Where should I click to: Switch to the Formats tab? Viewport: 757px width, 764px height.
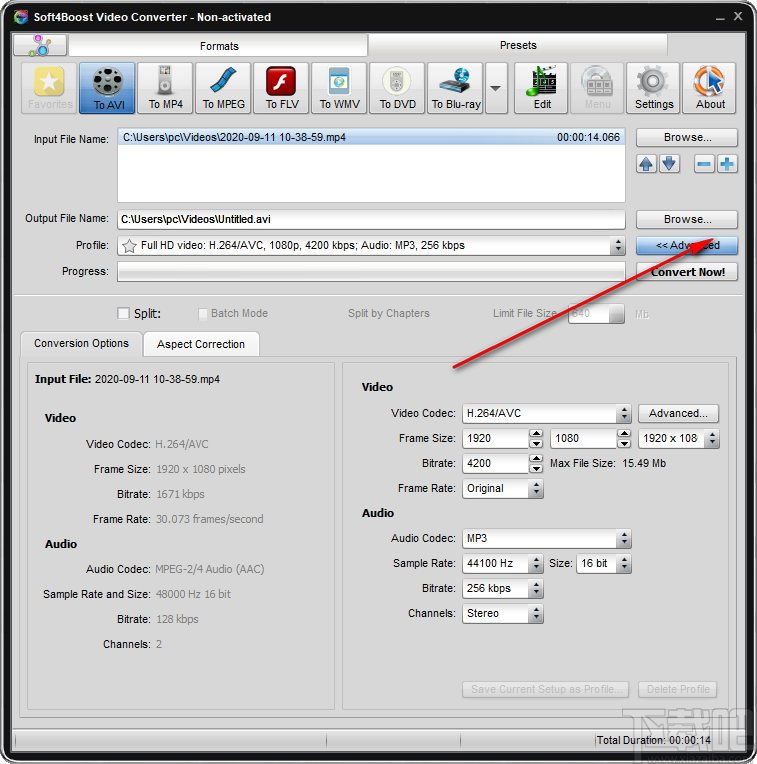[219, 46]
